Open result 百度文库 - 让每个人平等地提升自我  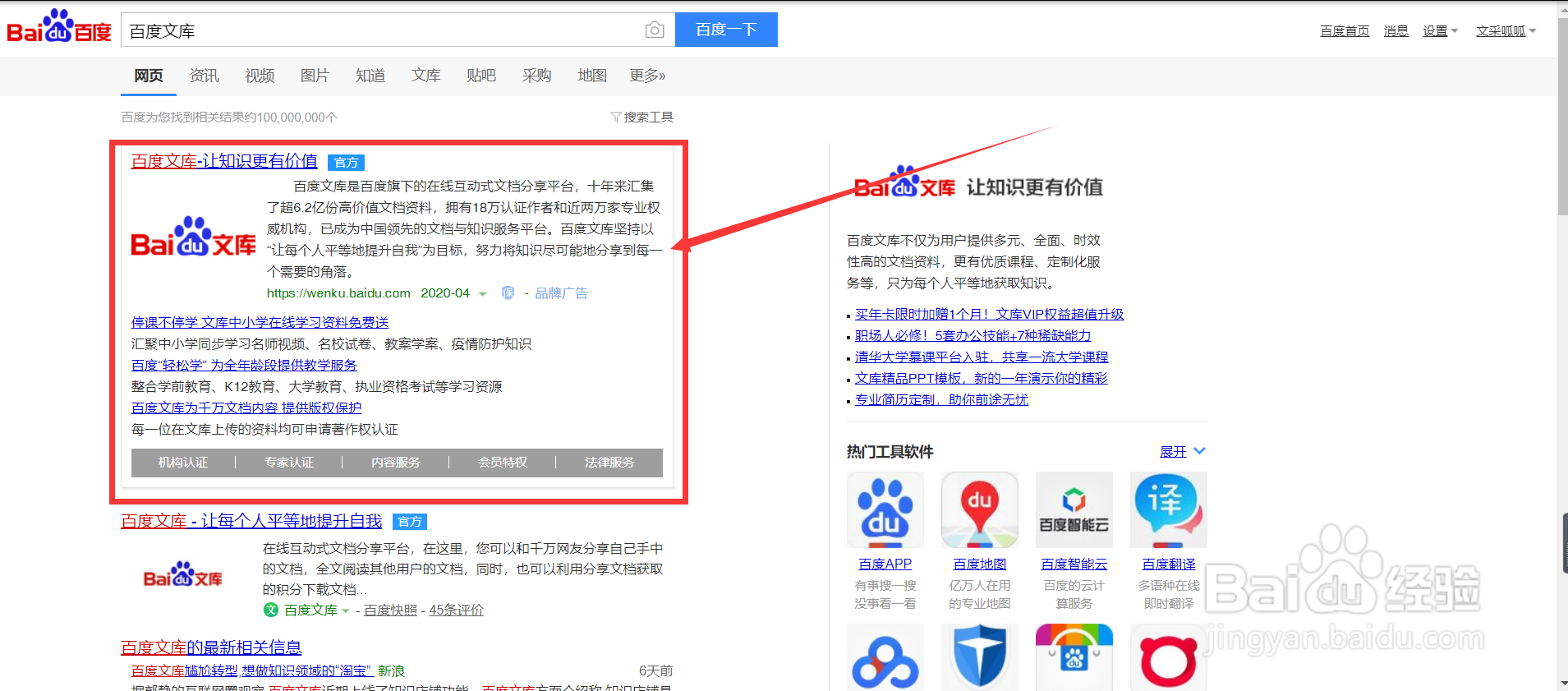[251, 521]
